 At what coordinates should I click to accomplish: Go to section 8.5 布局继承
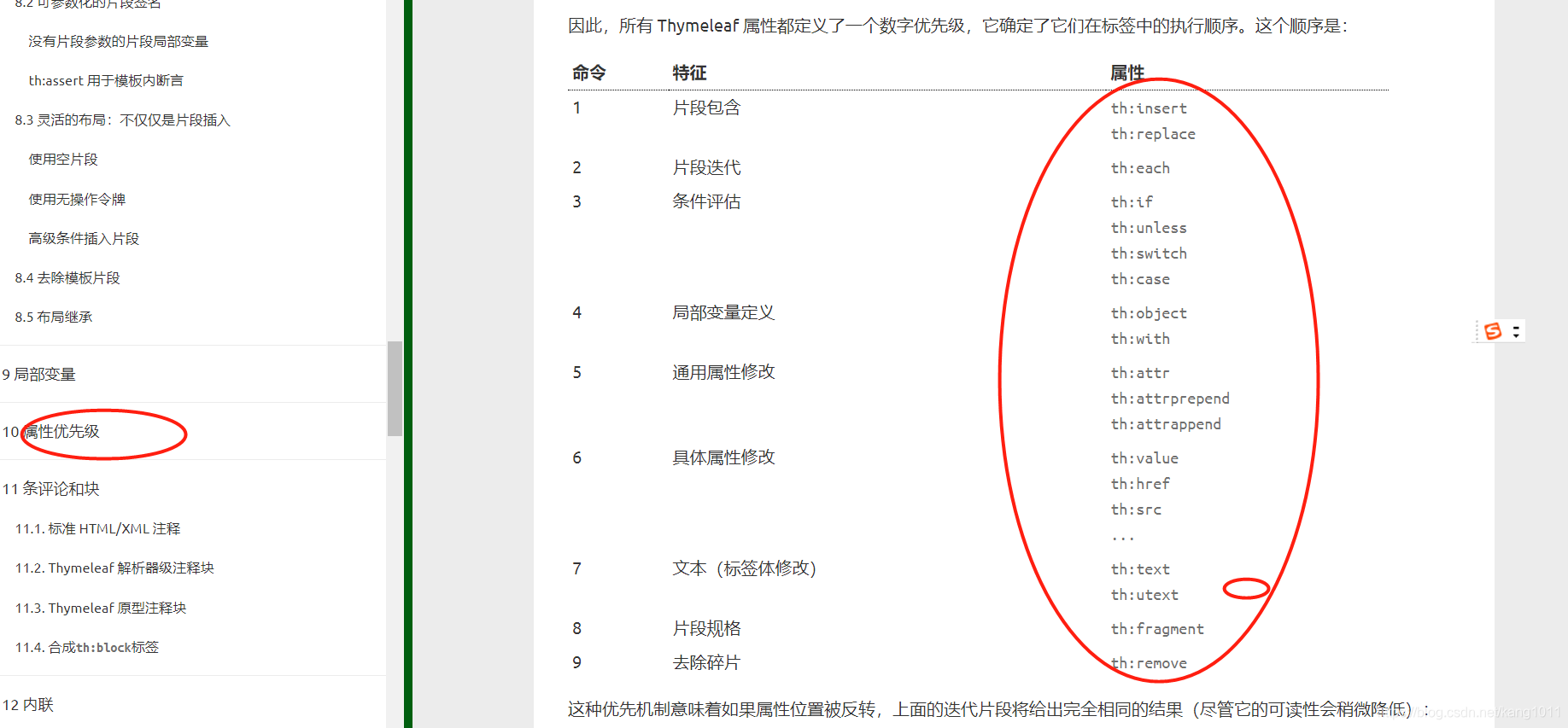54,317
